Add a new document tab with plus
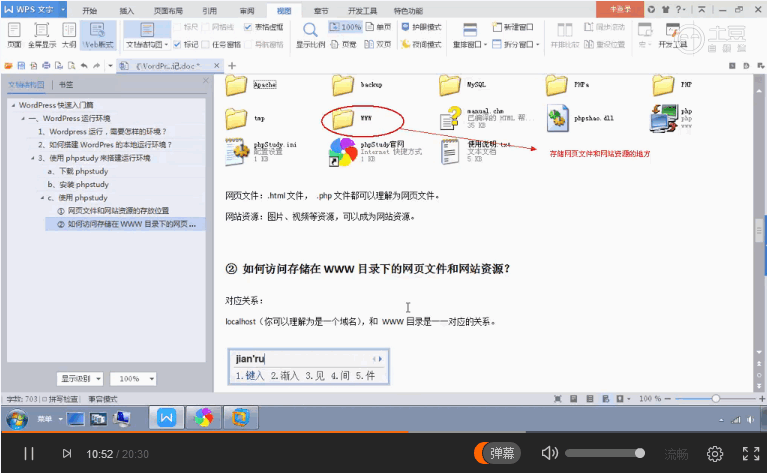767x473 pixels. tap(232, 66)
